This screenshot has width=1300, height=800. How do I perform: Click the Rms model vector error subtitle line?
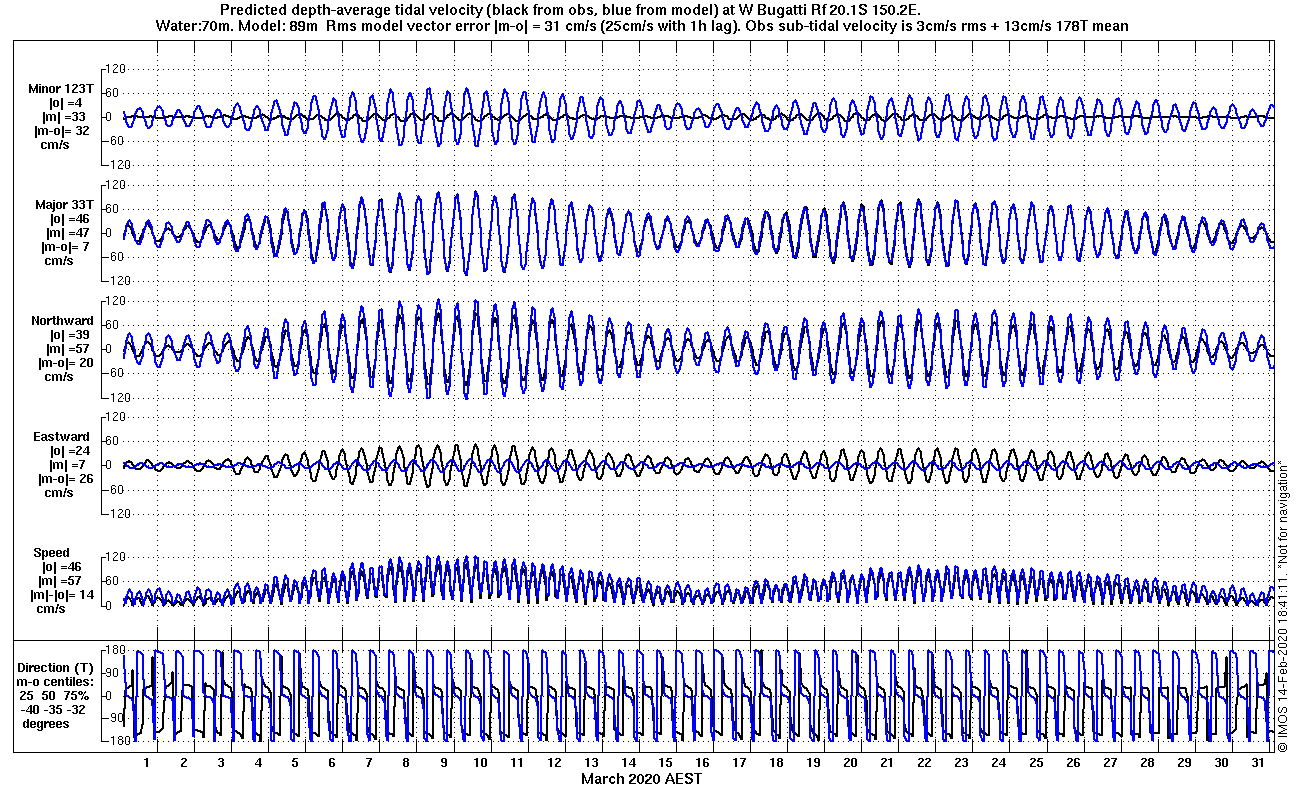pos(643,26)
